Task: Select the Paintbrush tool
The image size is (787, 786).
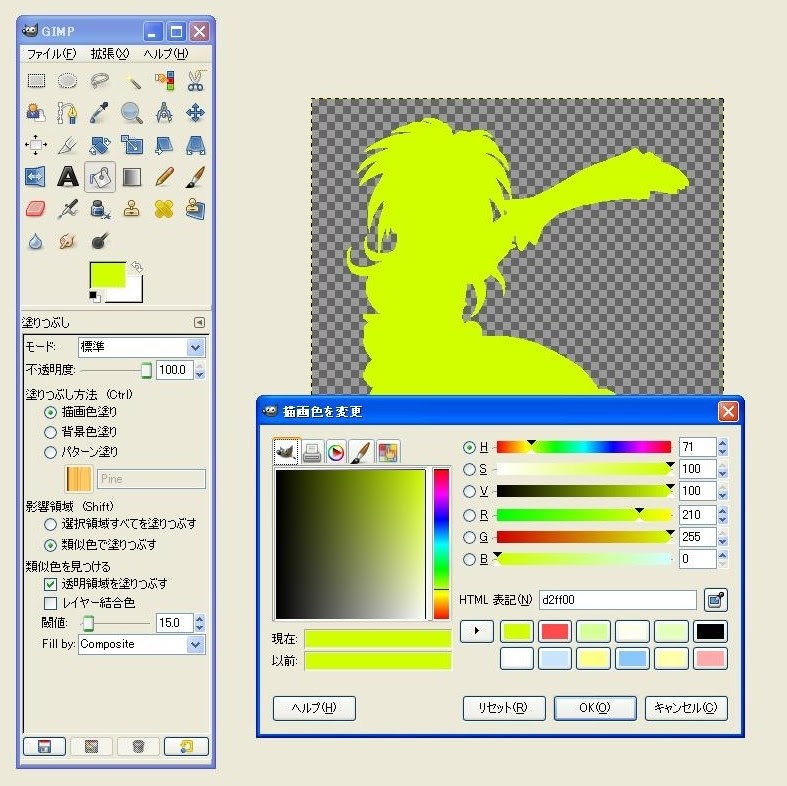Action: point(196,177)
